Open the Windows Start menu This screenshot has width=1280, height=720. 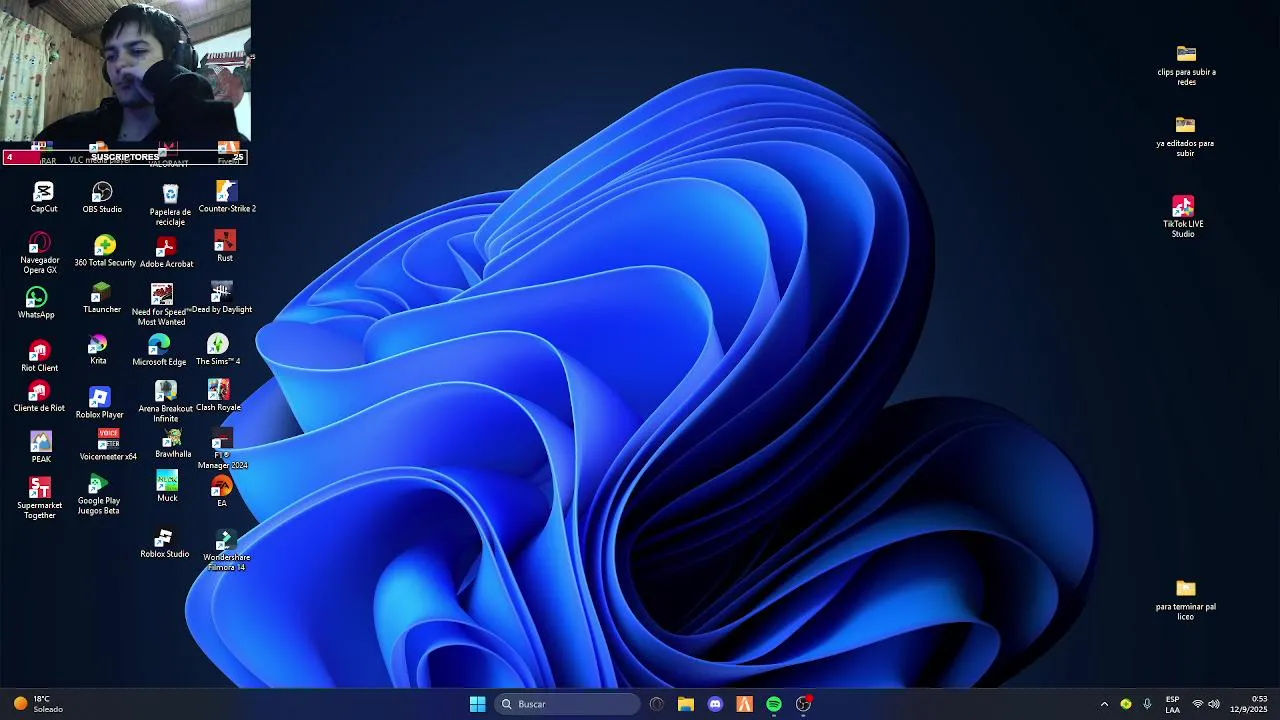477,704
